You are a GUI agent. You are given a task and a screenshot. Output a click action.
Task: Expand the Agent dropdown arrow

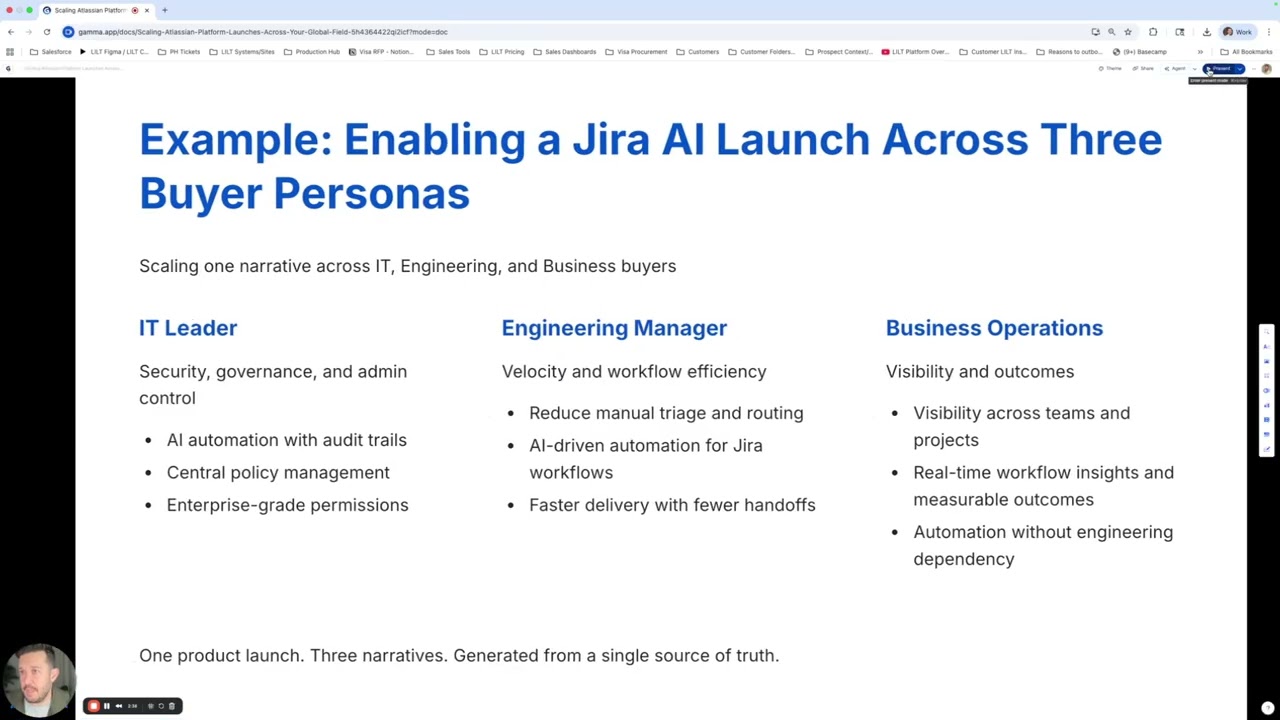coord(1194,69)
